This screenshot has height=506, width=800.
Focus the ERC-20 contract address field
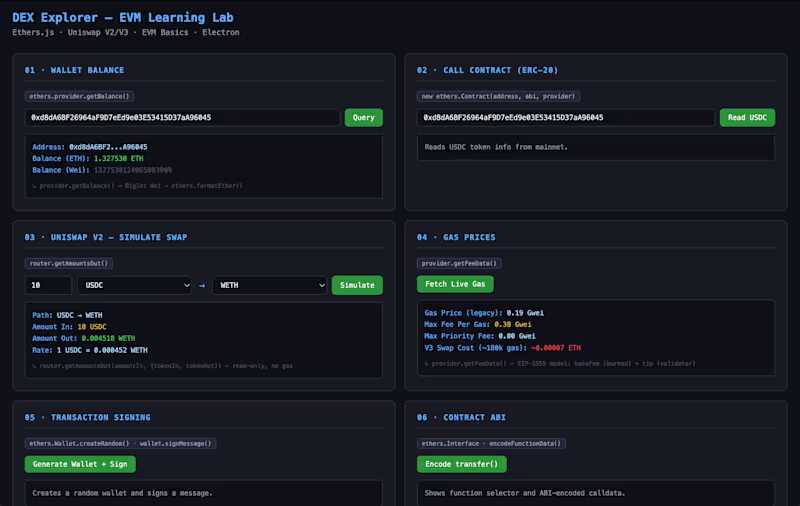566,117
